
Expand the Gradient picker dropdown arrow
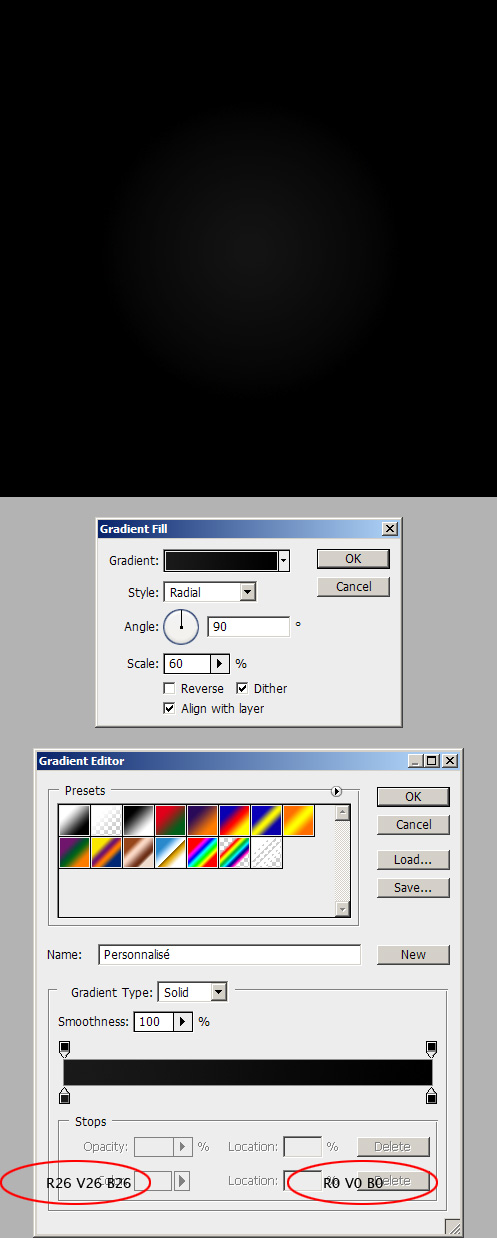[284, 561]
